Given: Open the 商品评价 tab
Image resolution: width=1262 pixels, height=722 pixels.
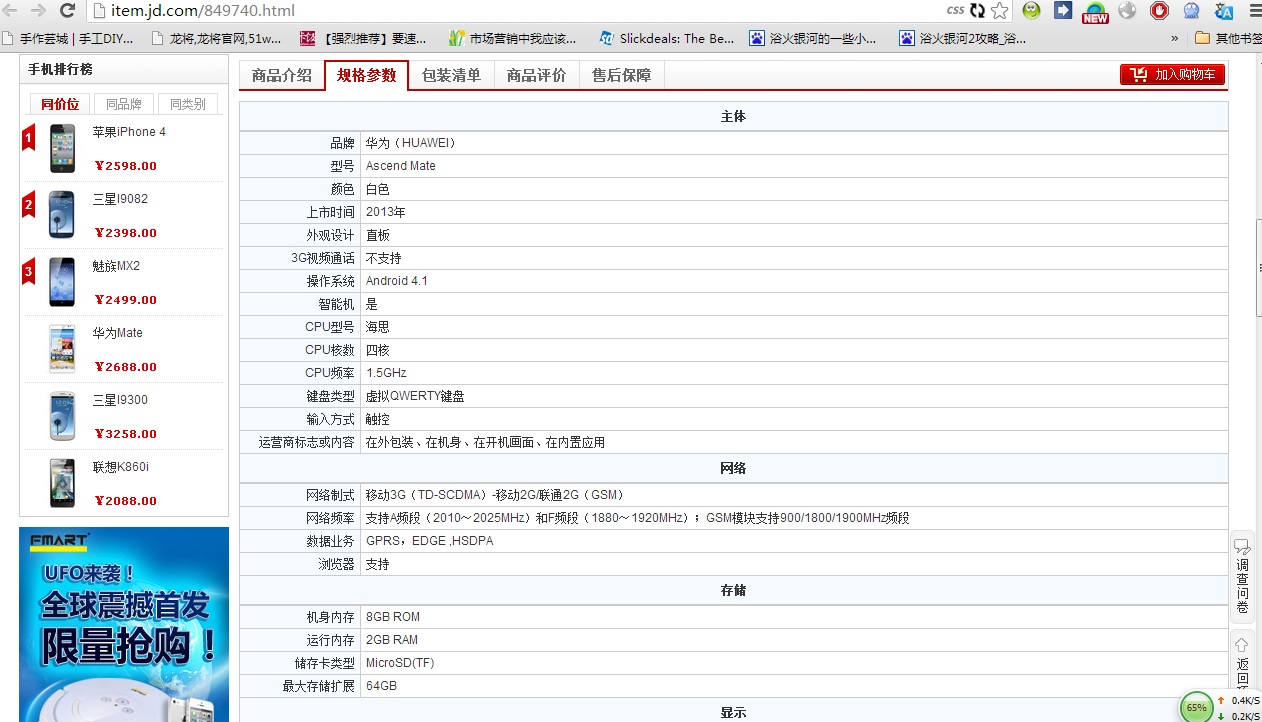Looking at the screenshot, I should [x=537, y=75].
